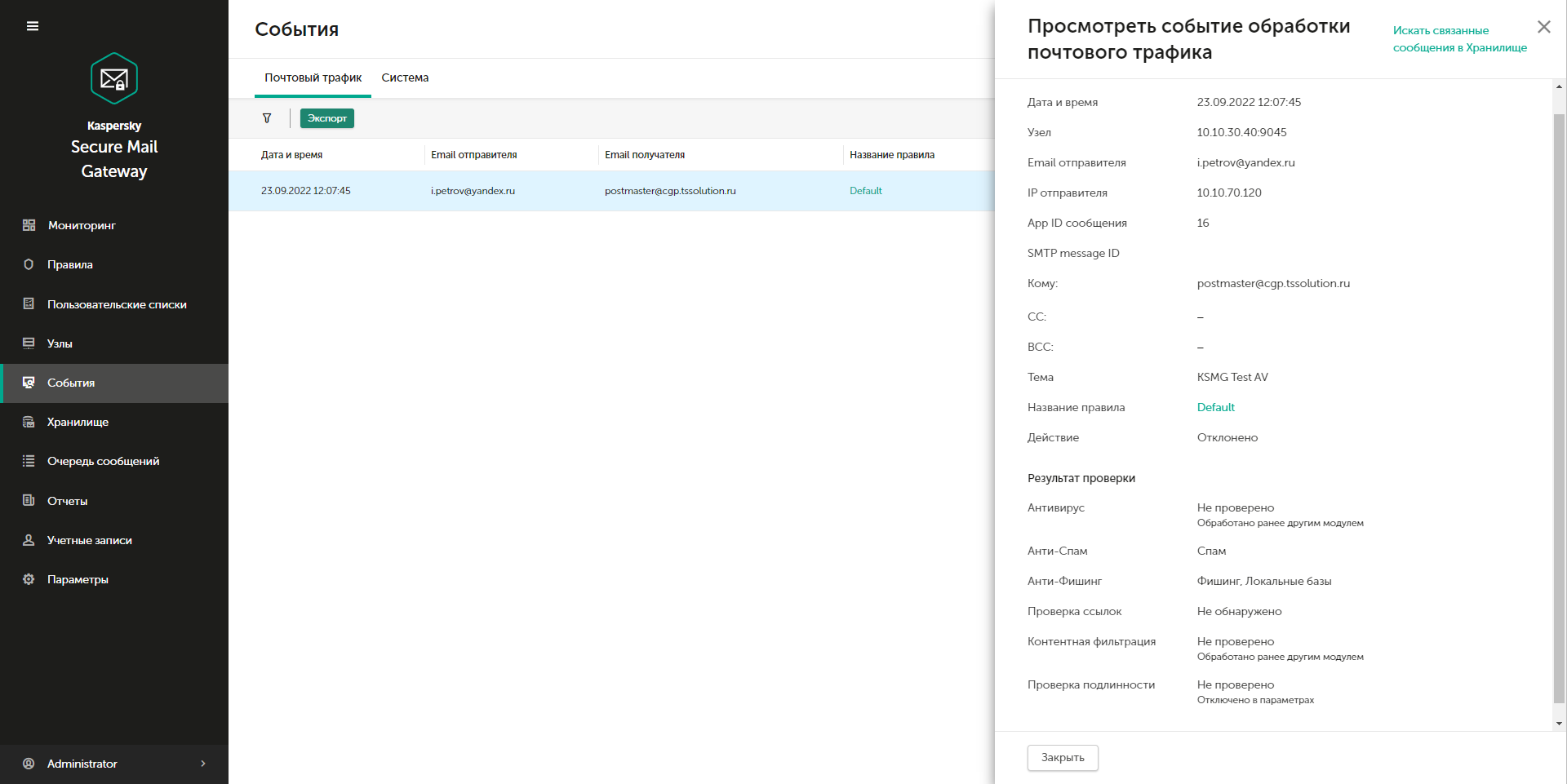Click App ID сообщения value 16
Image resolution: width=1567 pixels, height=784 pixels.
tap(1203, 223)
